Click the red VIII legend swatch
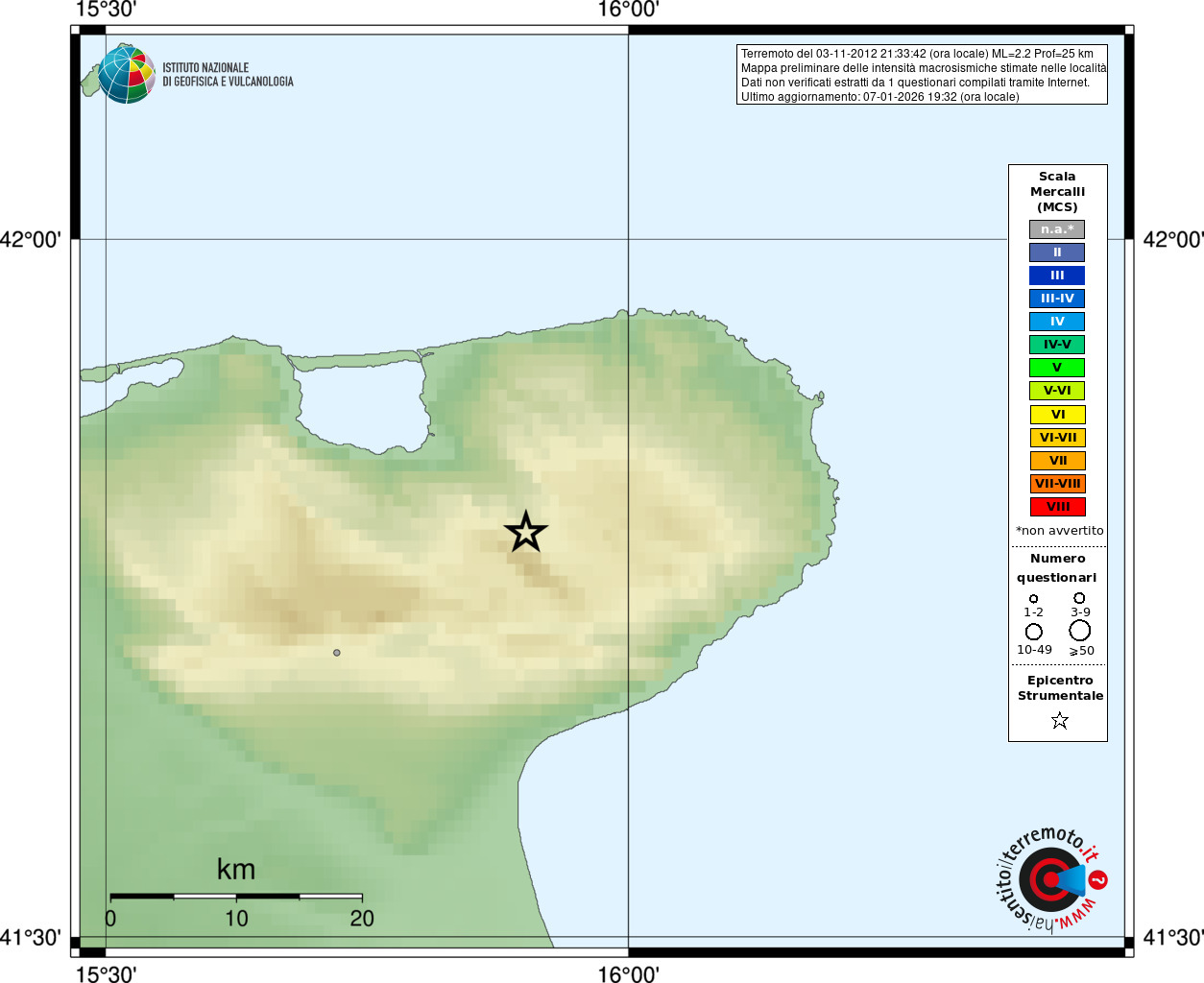Image resolution: width=1204 pixels, height=983 pixels. 1057,507
